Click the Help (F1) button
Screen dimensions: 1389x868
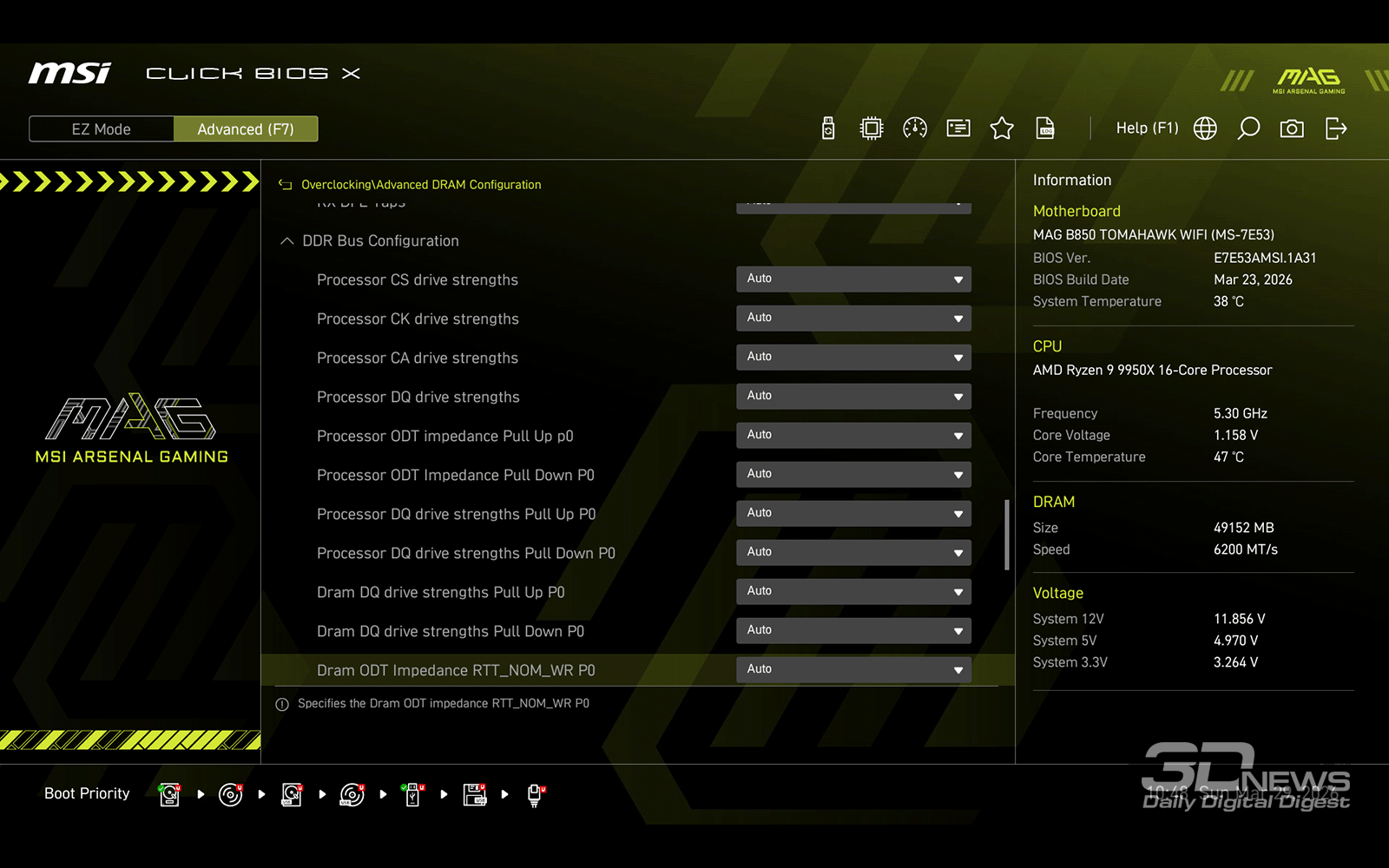tap(1147, 128)
